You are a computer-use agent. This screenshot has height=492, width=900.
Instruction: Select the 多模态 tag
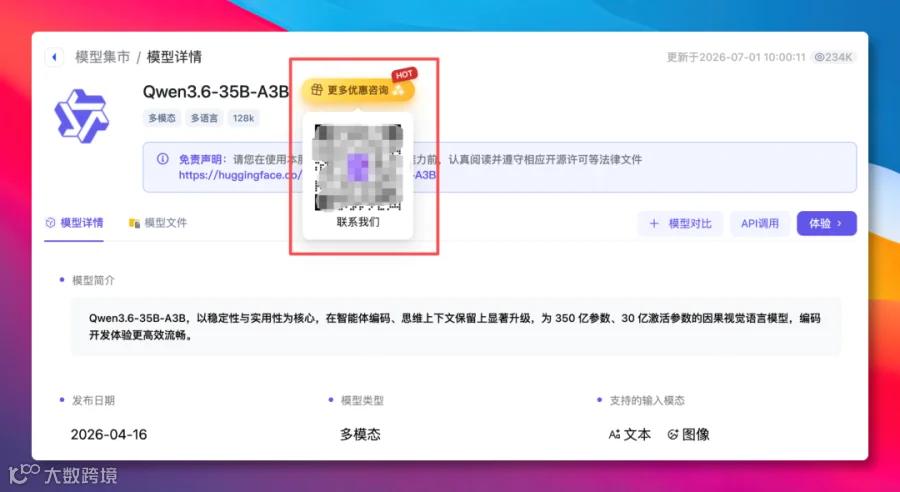pyautogui.click(x=162, y=118)
